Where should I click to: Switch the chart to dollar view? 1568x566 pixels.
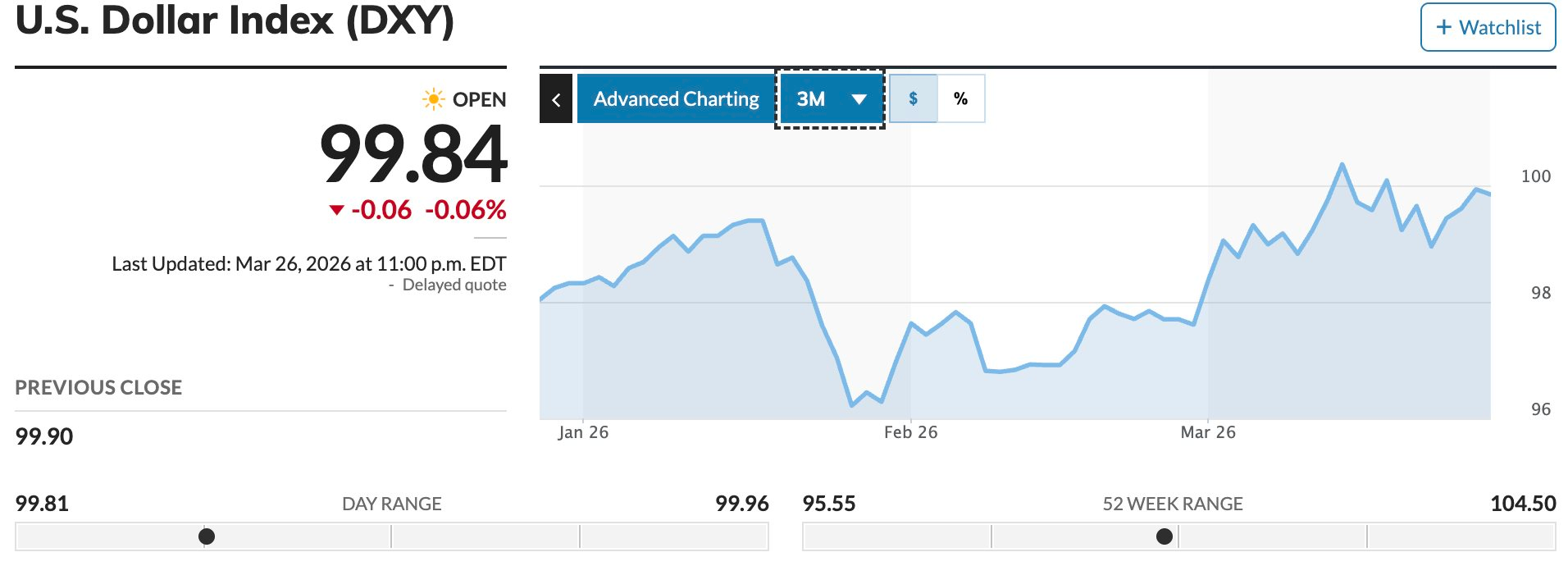pyautogui.click(x=913, y=99)
